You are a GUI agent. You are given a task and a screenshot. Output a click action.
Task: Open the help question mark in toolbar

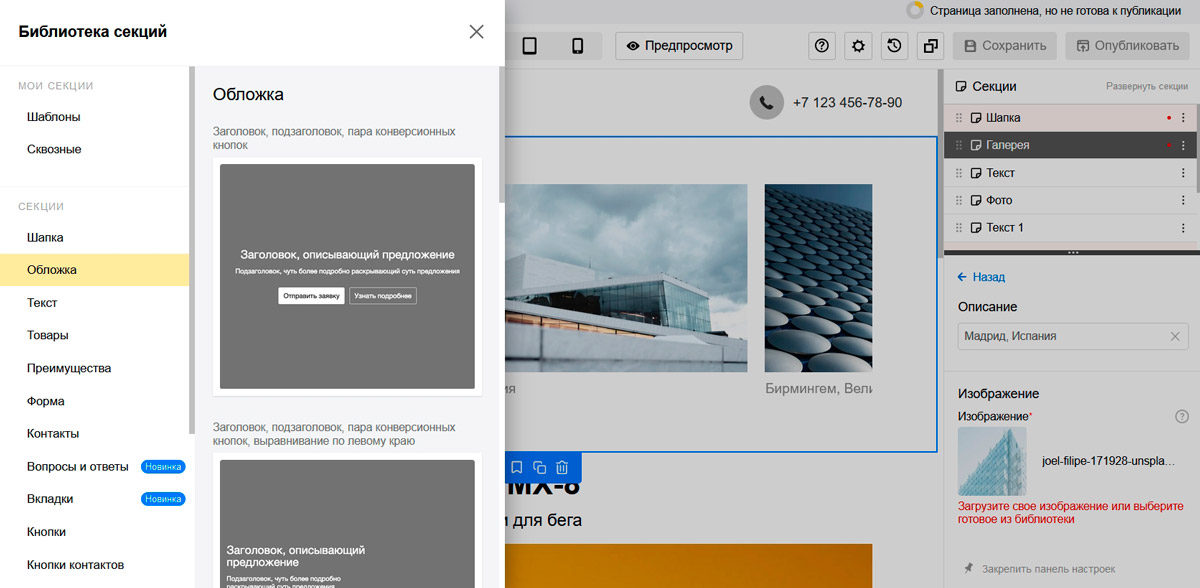pos(822,46)
